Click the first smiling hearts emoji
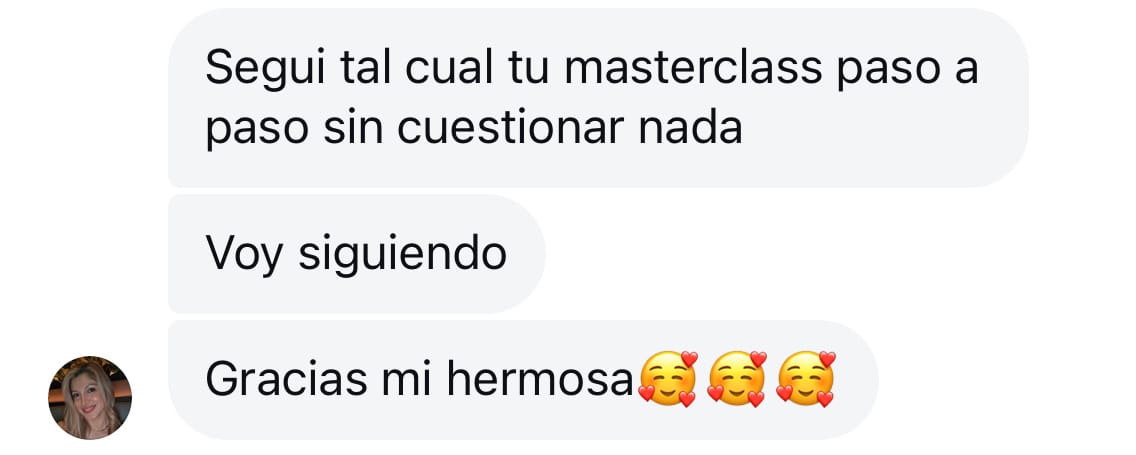Image resolution: width=1136 pixels, height=455 pixels. pos(667,379)
